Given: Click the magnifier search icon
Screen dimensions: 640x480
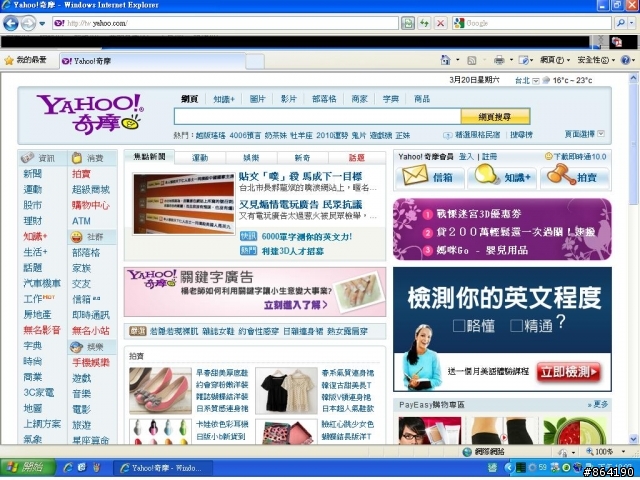Looking at the screenshot, I should pos(620,23).
